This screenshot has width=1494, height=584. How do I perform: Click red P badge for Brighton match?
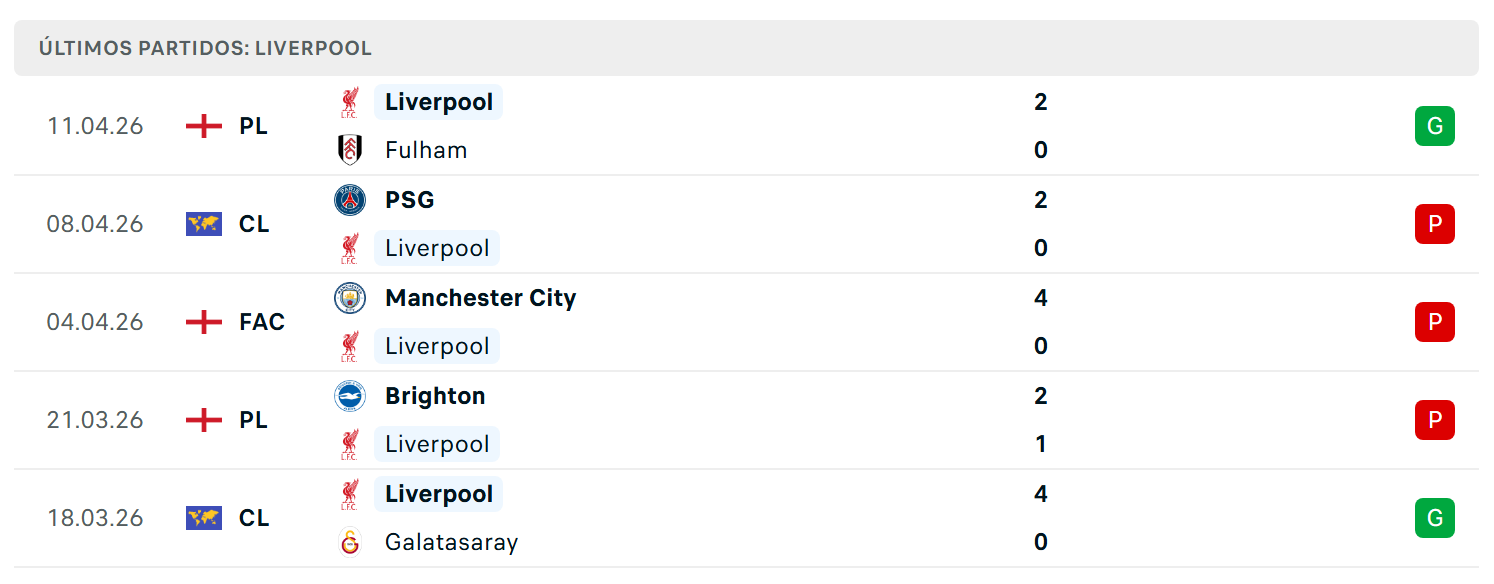1435,420
